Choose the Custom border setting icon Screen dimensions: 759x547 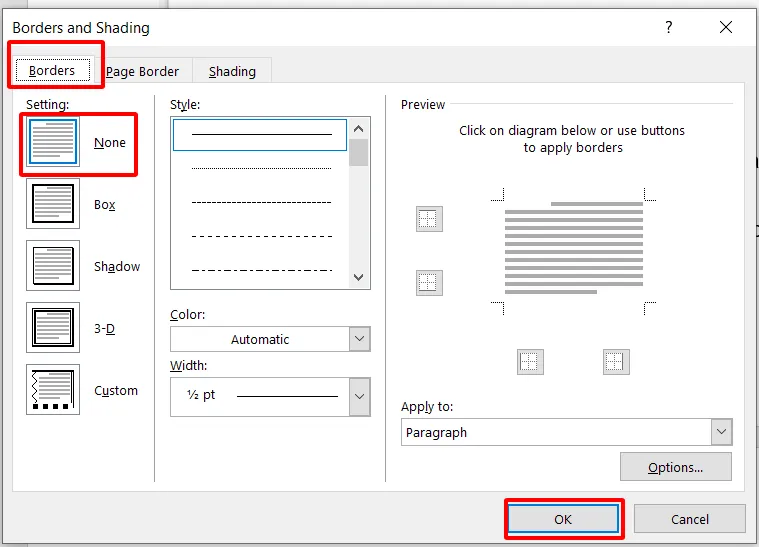(53, 390)
